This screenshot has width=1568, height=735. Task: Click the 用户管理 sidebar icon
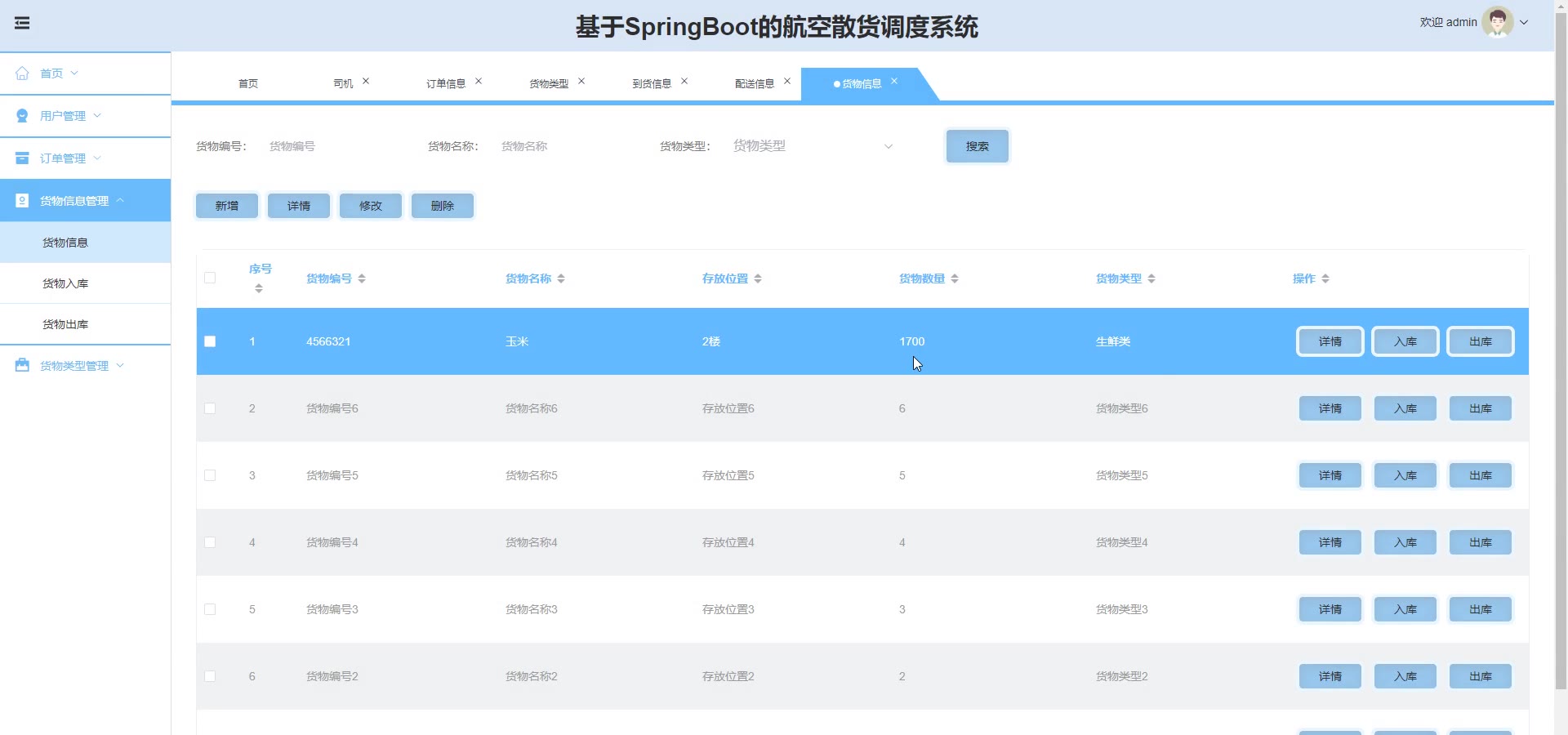(22, 116)
